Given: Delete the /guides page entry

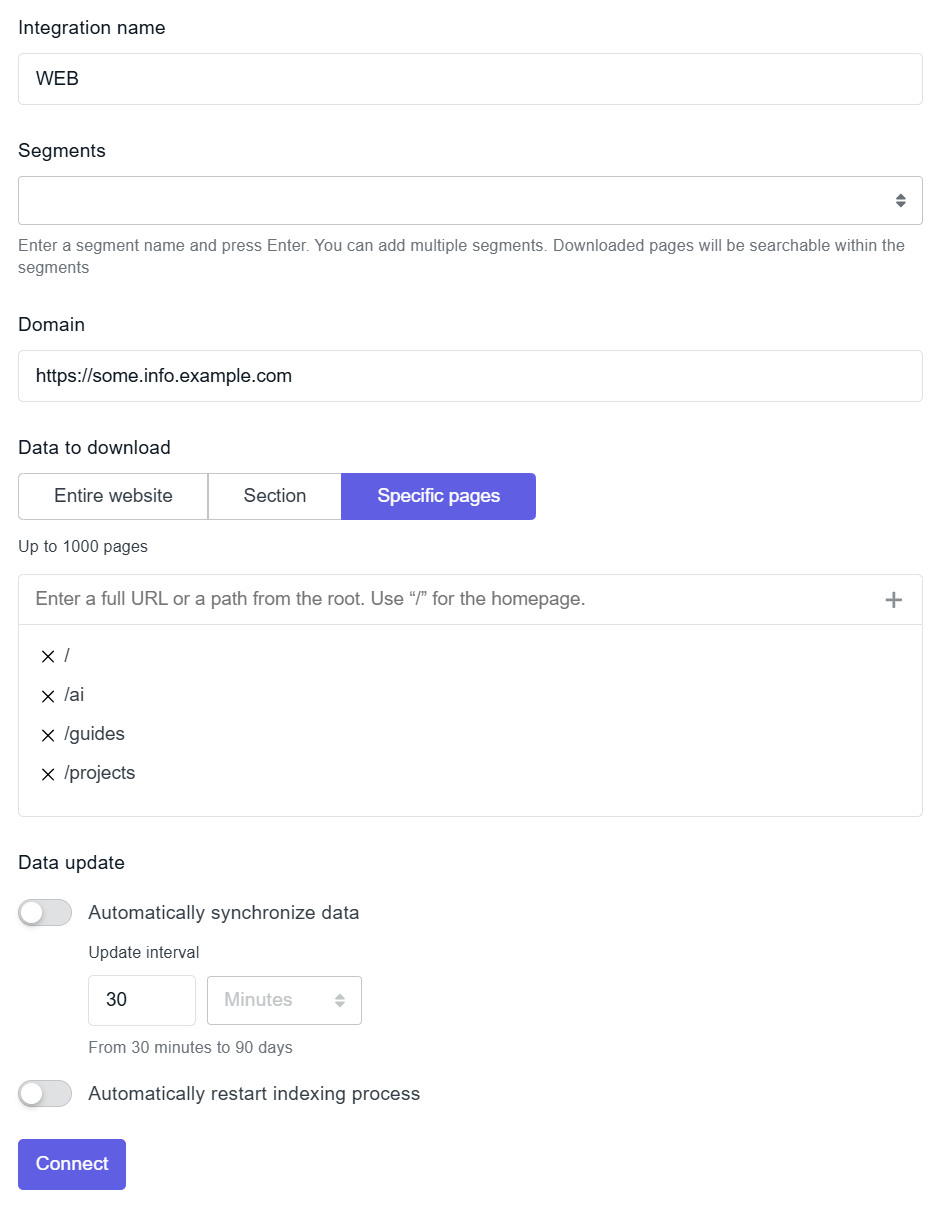Looking at the screenshot, I should pyautogui.click(x=48, y=735).
